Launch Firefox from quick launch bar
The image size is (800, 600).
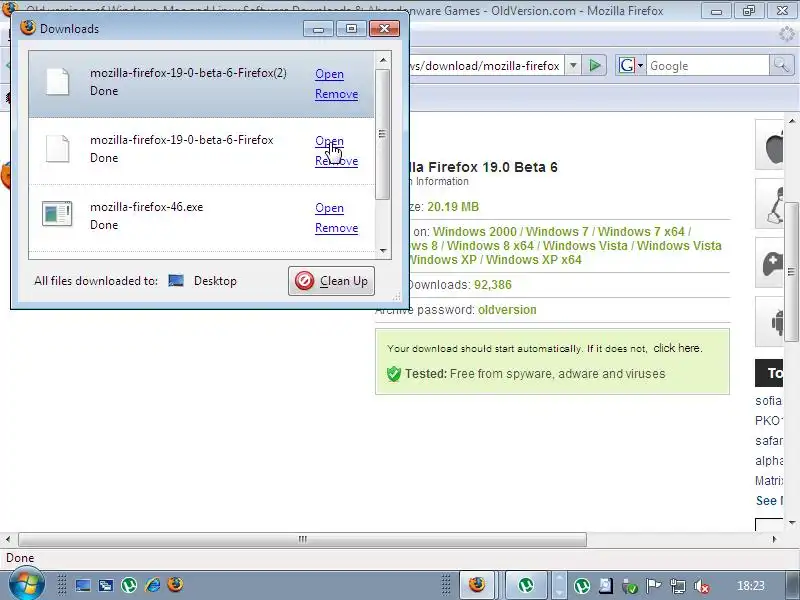point(175,584)
